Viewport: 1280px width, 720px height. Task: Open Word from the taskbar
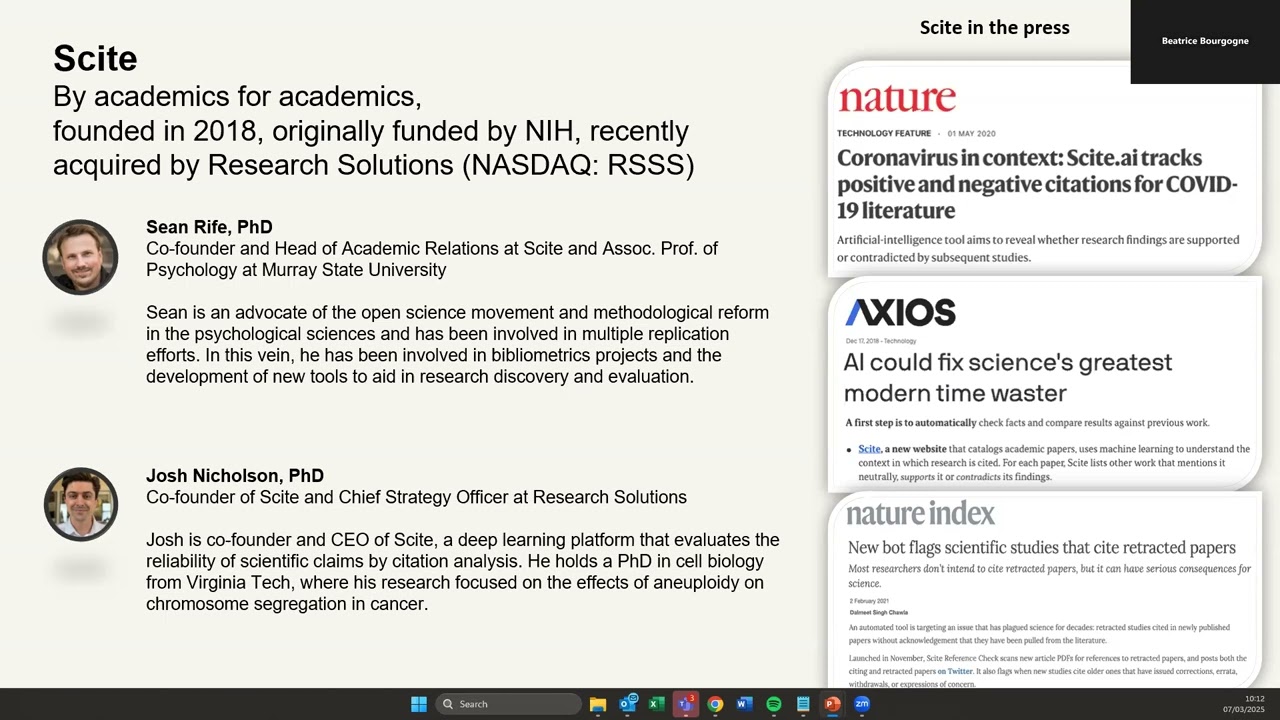pos(744,704)
